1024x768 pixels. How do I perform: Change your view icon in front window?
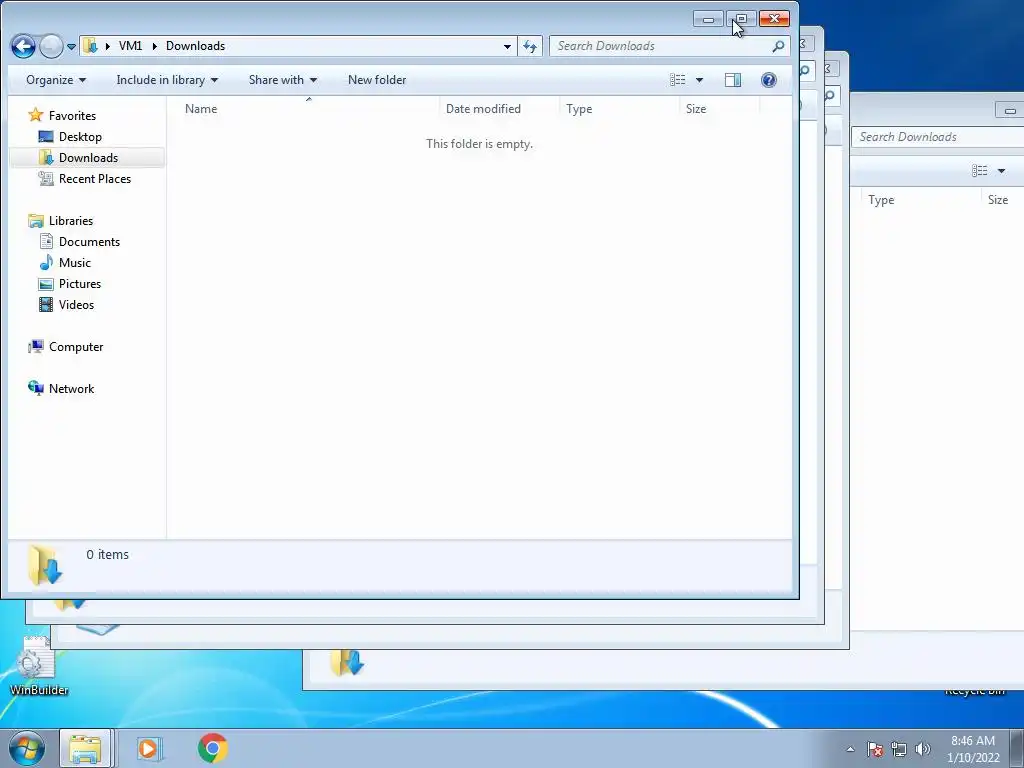pyautogui.click(x=678, y=80)
